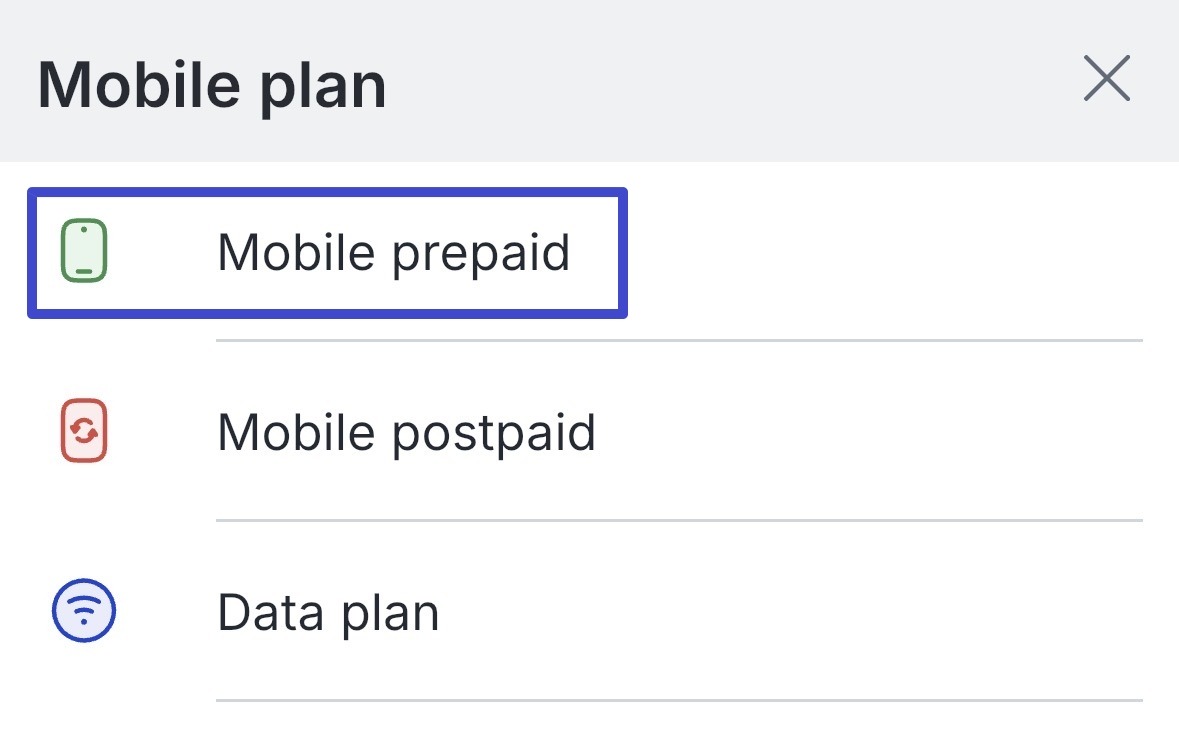The height and width of the screenshot is (746, 1179).
Task: Click the green phone icon for Mobile prepaid
Action: [84, 252]
